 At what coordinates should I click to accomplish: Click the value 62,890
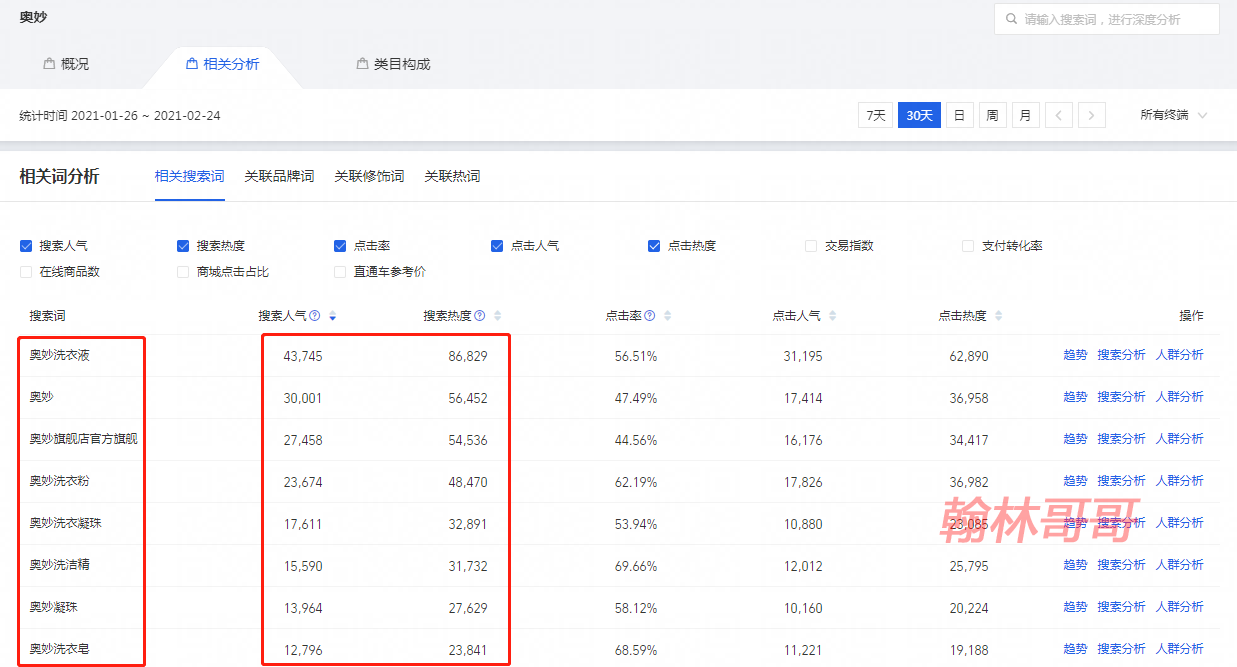[x=969, y=356]
